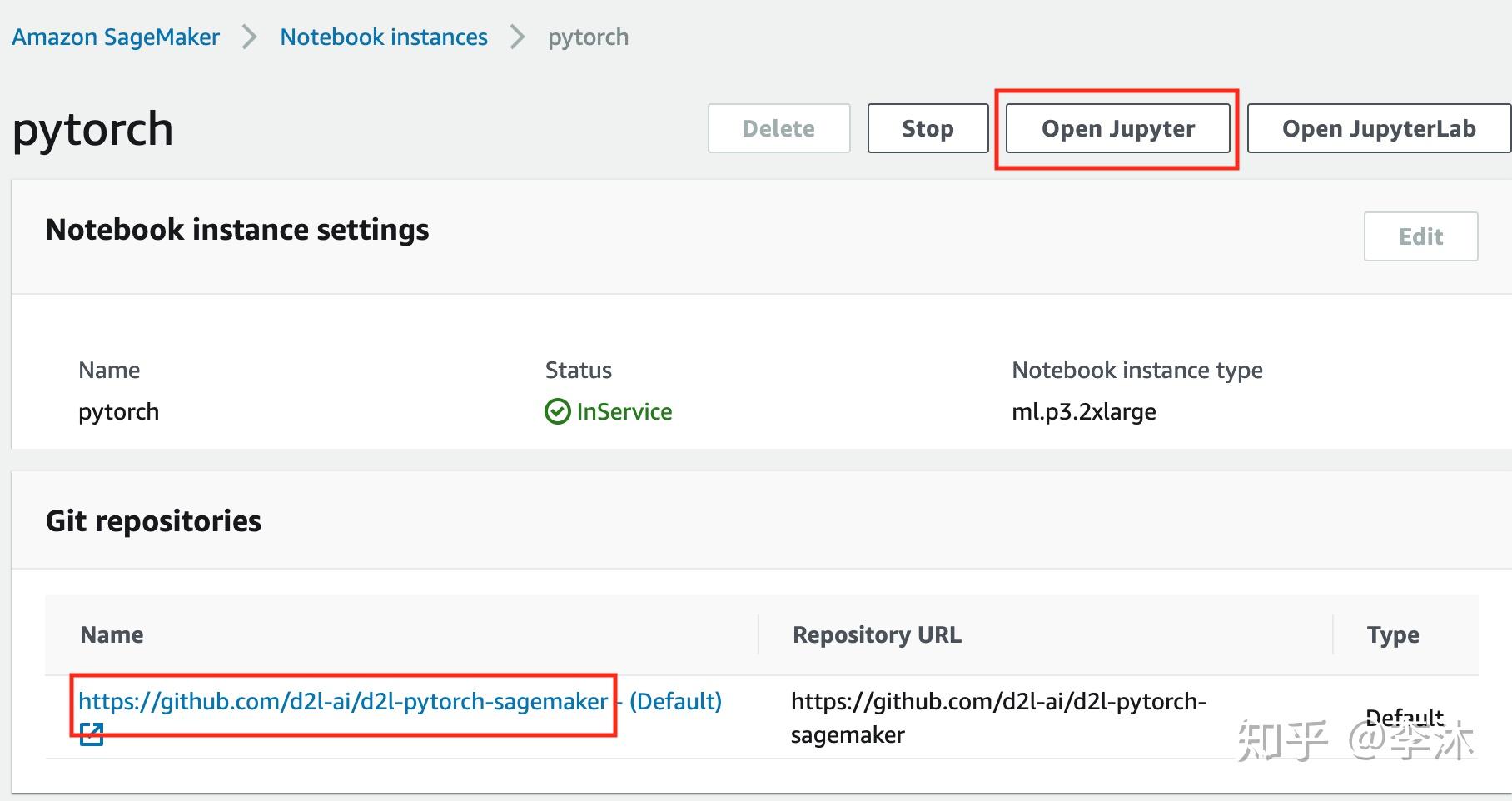Click the Git repositories section heading
This screenshot has height=801, width=1512.
pos(153,521)
